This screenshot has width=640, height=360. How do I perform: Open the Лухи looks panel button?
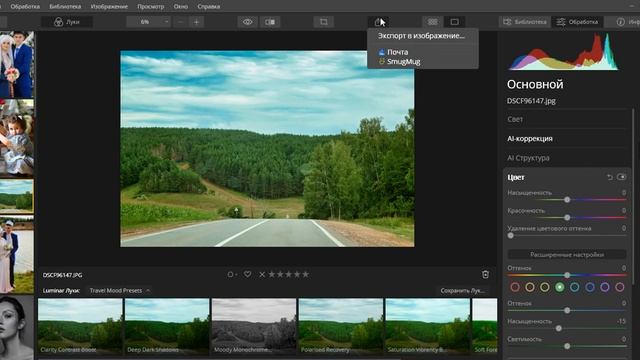coord(67,22)
